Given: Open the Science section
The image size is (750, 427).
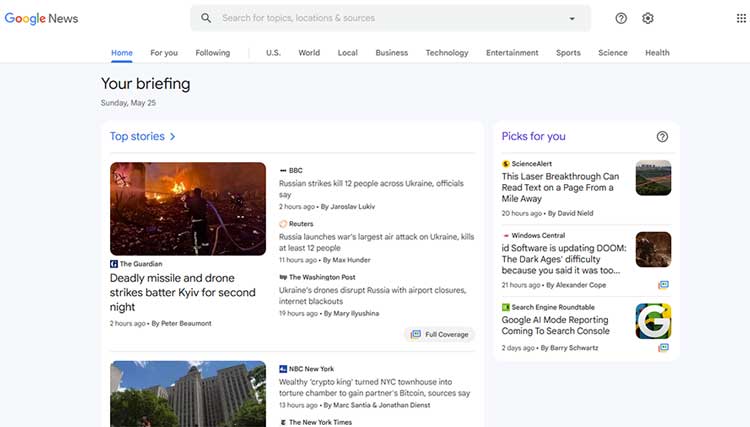Looking at the screenshot, I should click(613, 53).
